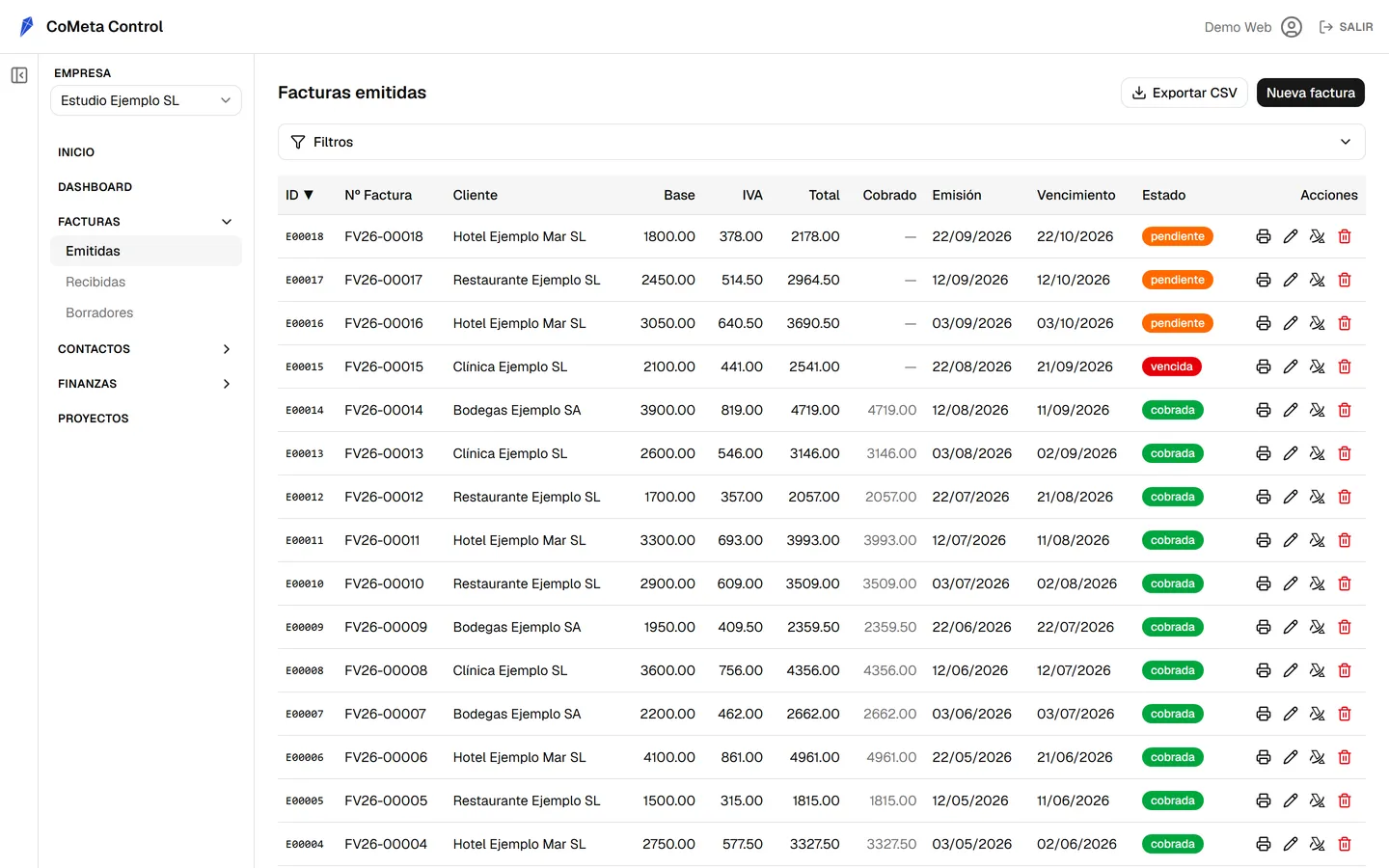This screenshot has height=868, width=1389.
Task: Edit invoice FV26-00004
Action: pyautogui.click(x=1291, y=844)
